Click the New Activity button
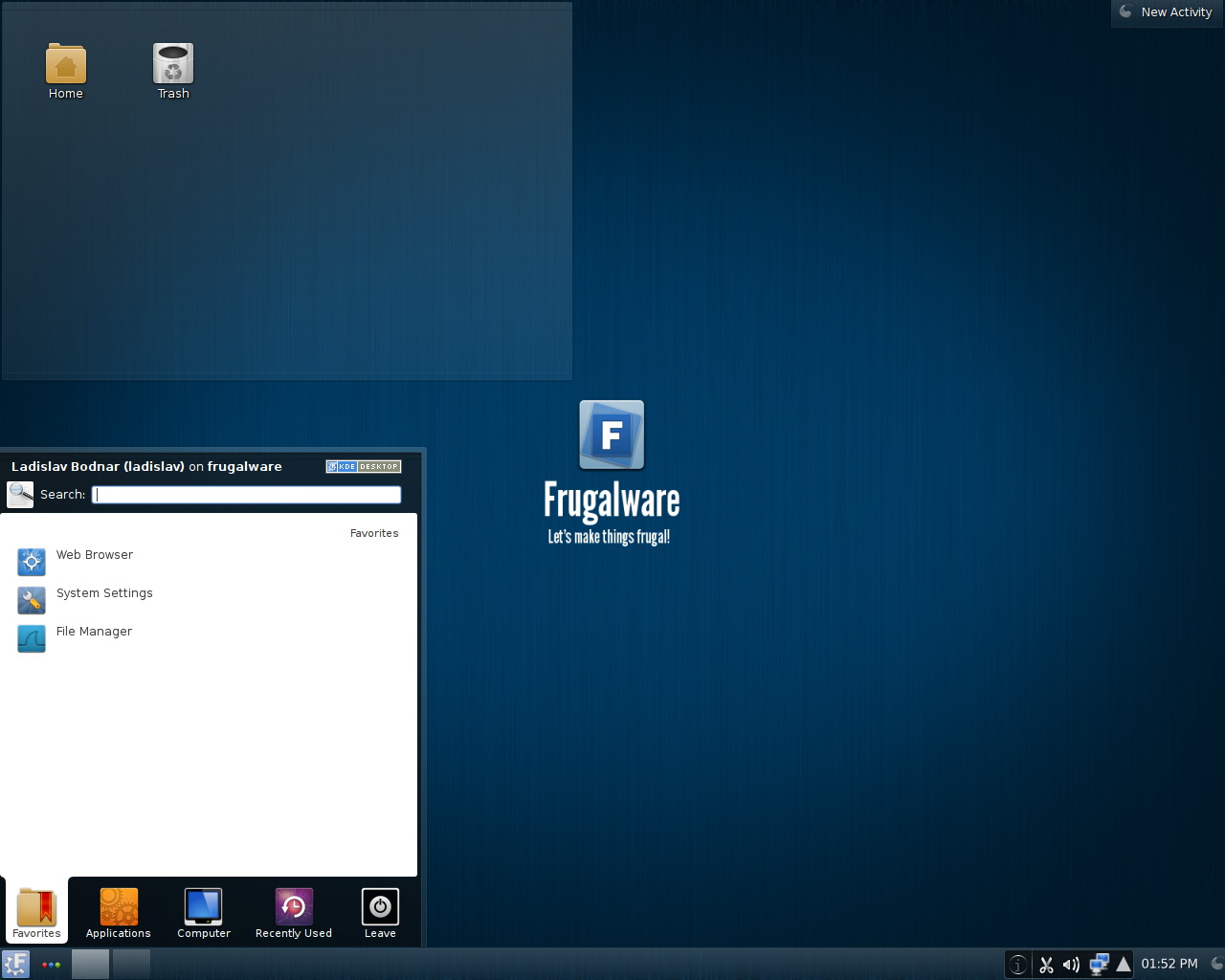1225x980 pixels. (x=1168, y=12)
